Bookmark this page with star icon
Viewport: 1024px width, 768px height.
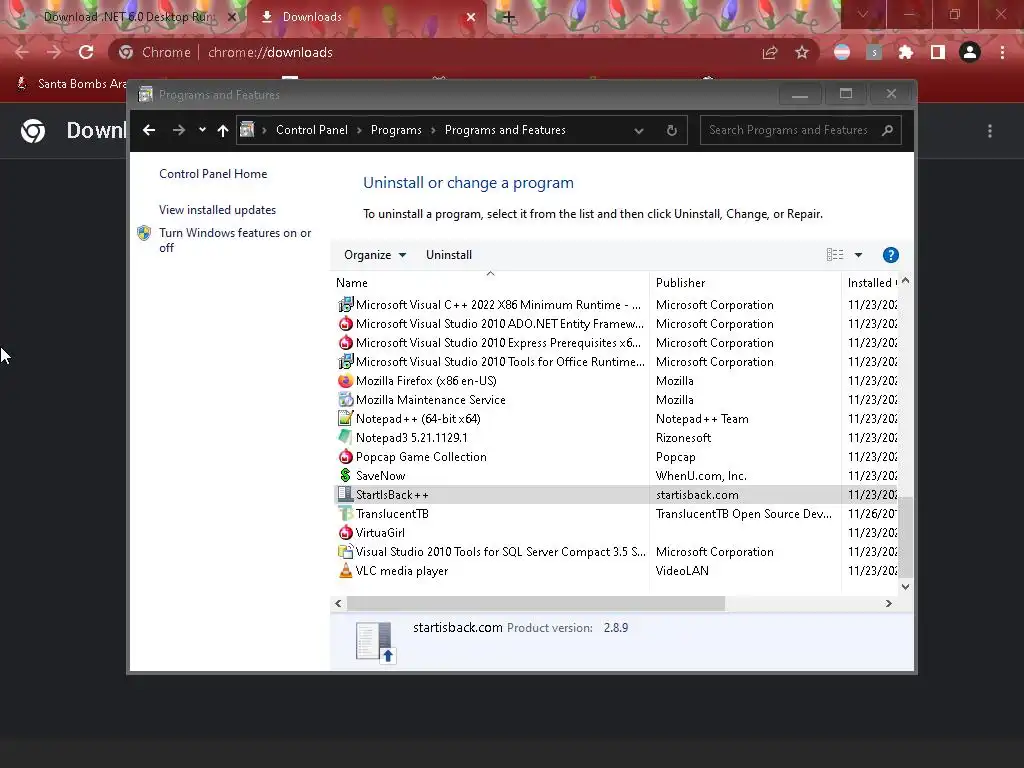pos(802,52)
